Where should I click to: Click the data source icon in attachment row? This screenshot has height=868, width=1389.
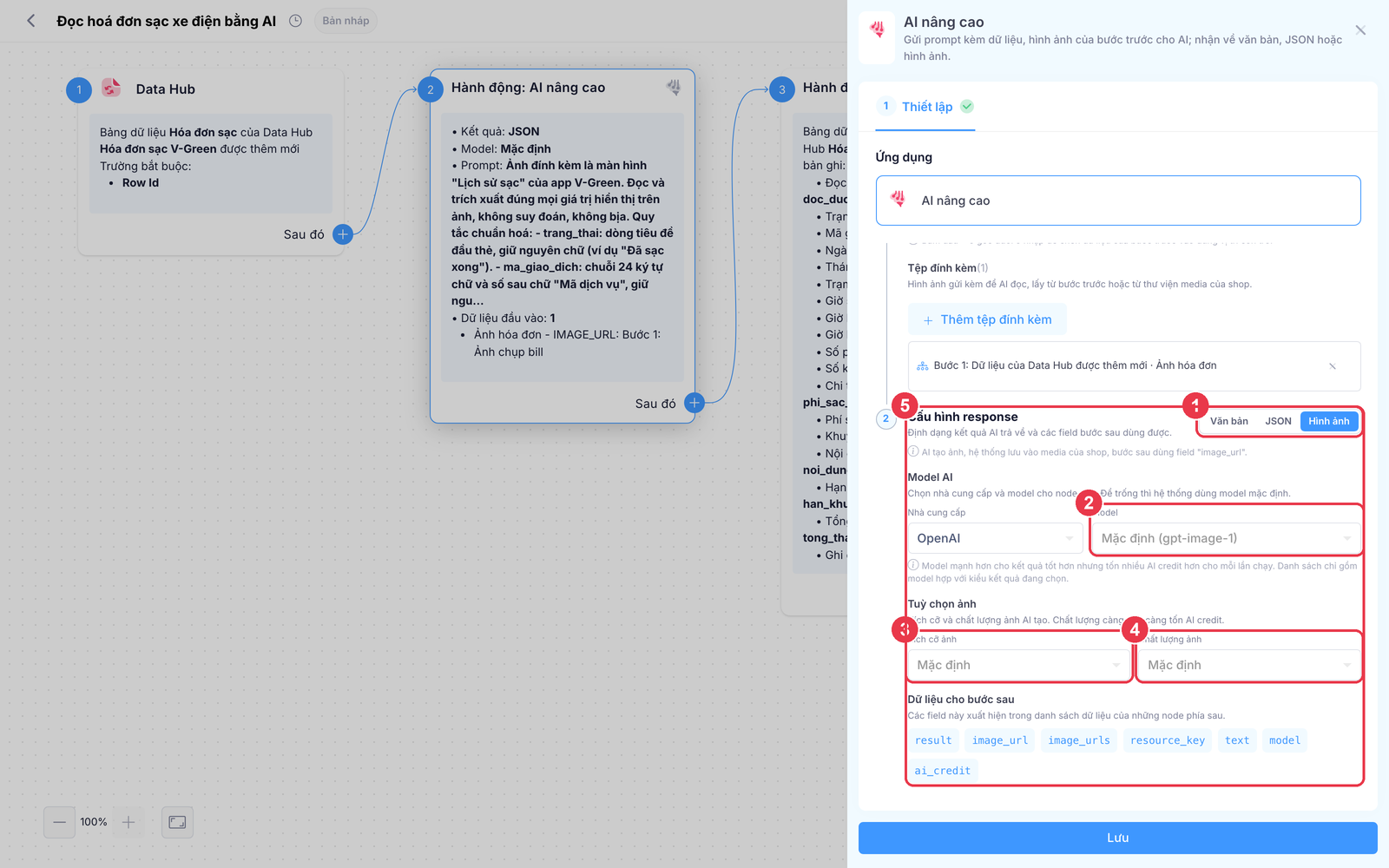point(922,366)
